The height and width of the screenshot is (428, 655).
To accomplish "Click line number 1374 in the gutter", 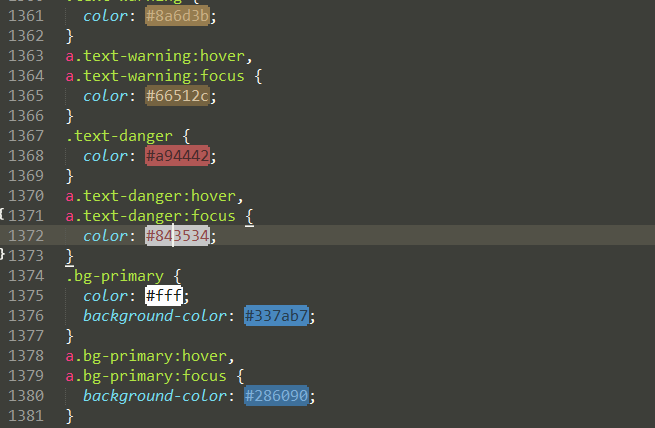I will click(x=24, y=276).
